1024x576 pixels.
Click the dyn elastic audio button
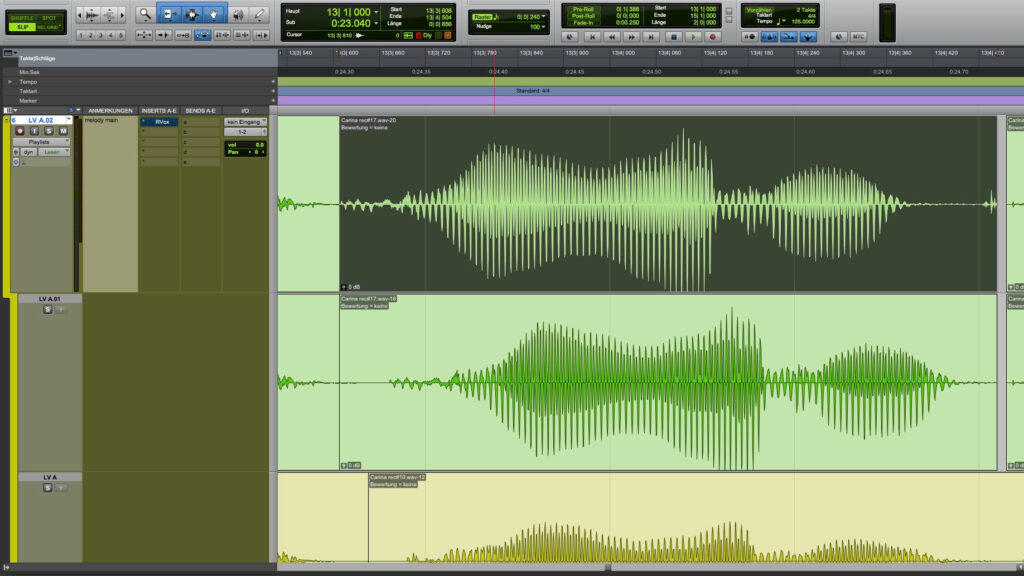coord(28,152)
